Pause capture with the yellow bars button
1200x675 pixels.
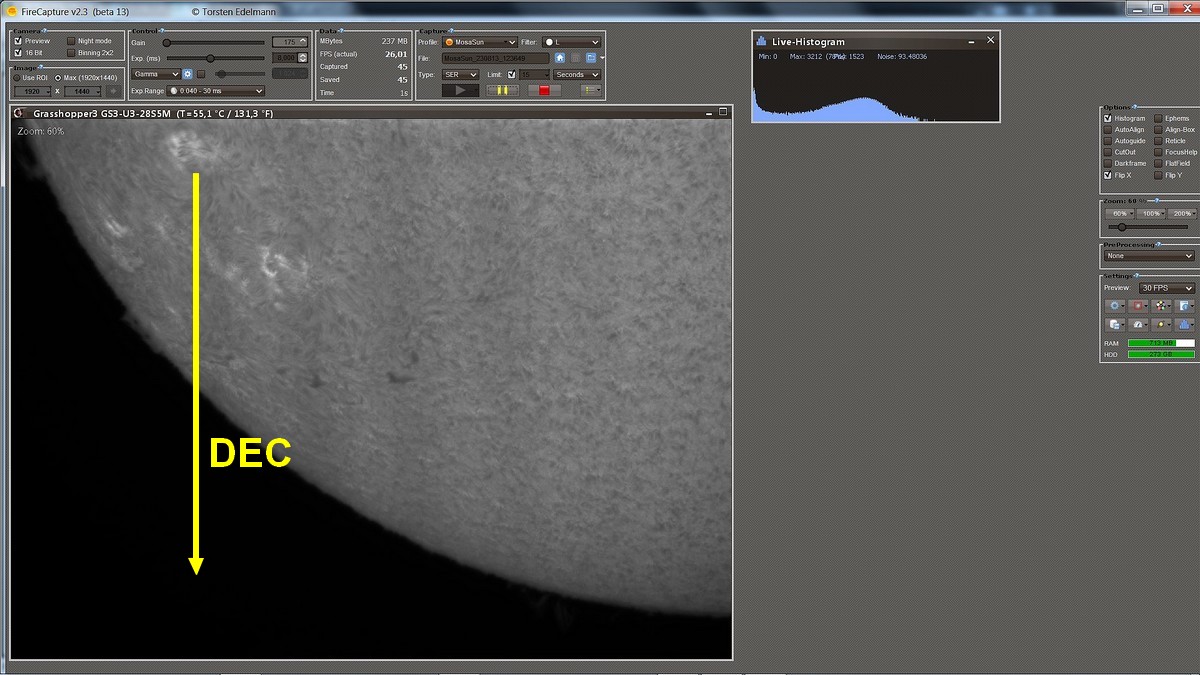click(503, 90)
